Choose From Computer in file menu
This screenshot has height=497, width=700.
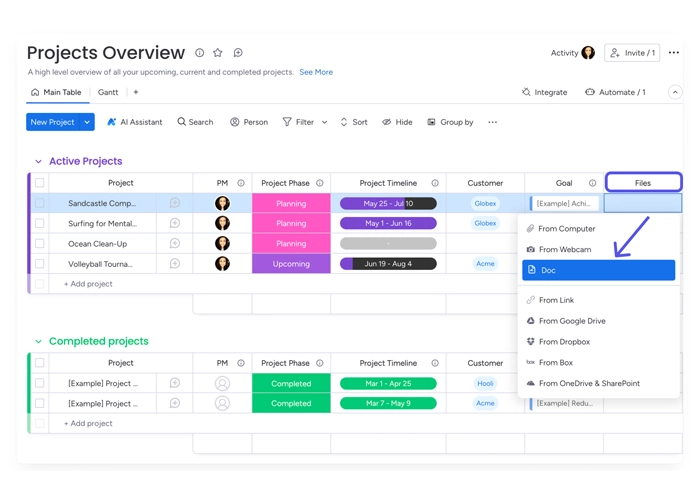click(598, 229)
